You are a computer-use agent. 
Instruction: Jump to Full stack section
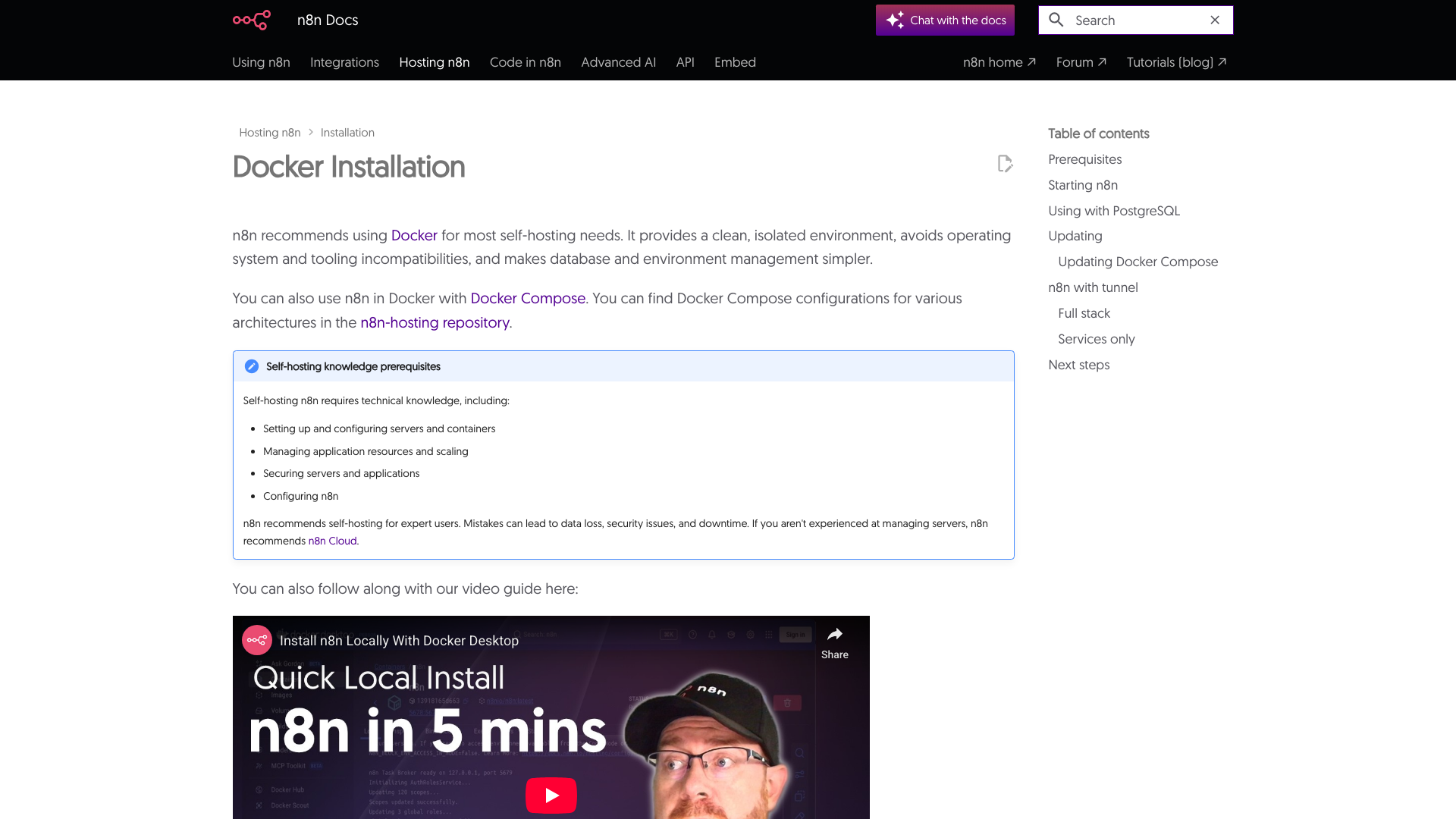[x=1084, y=313]
